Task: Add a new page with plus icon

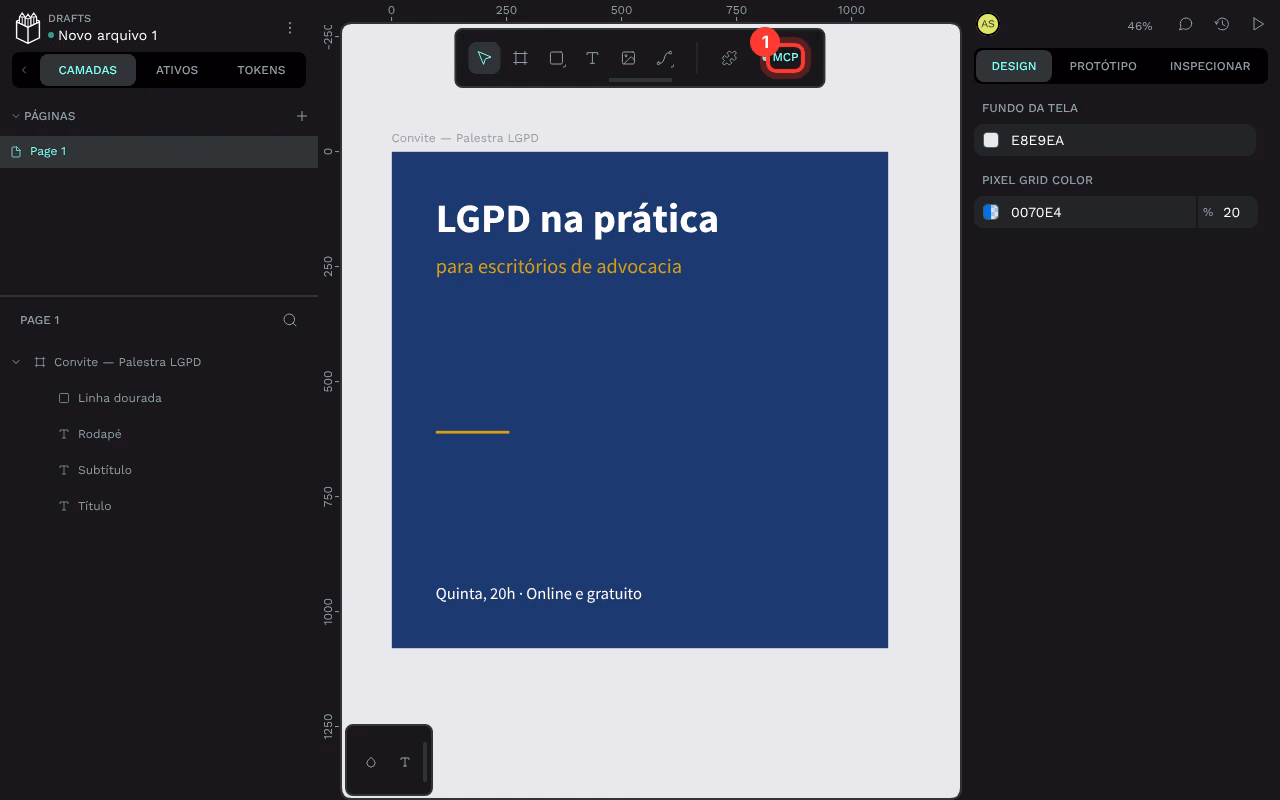Action: click(302, 116)
